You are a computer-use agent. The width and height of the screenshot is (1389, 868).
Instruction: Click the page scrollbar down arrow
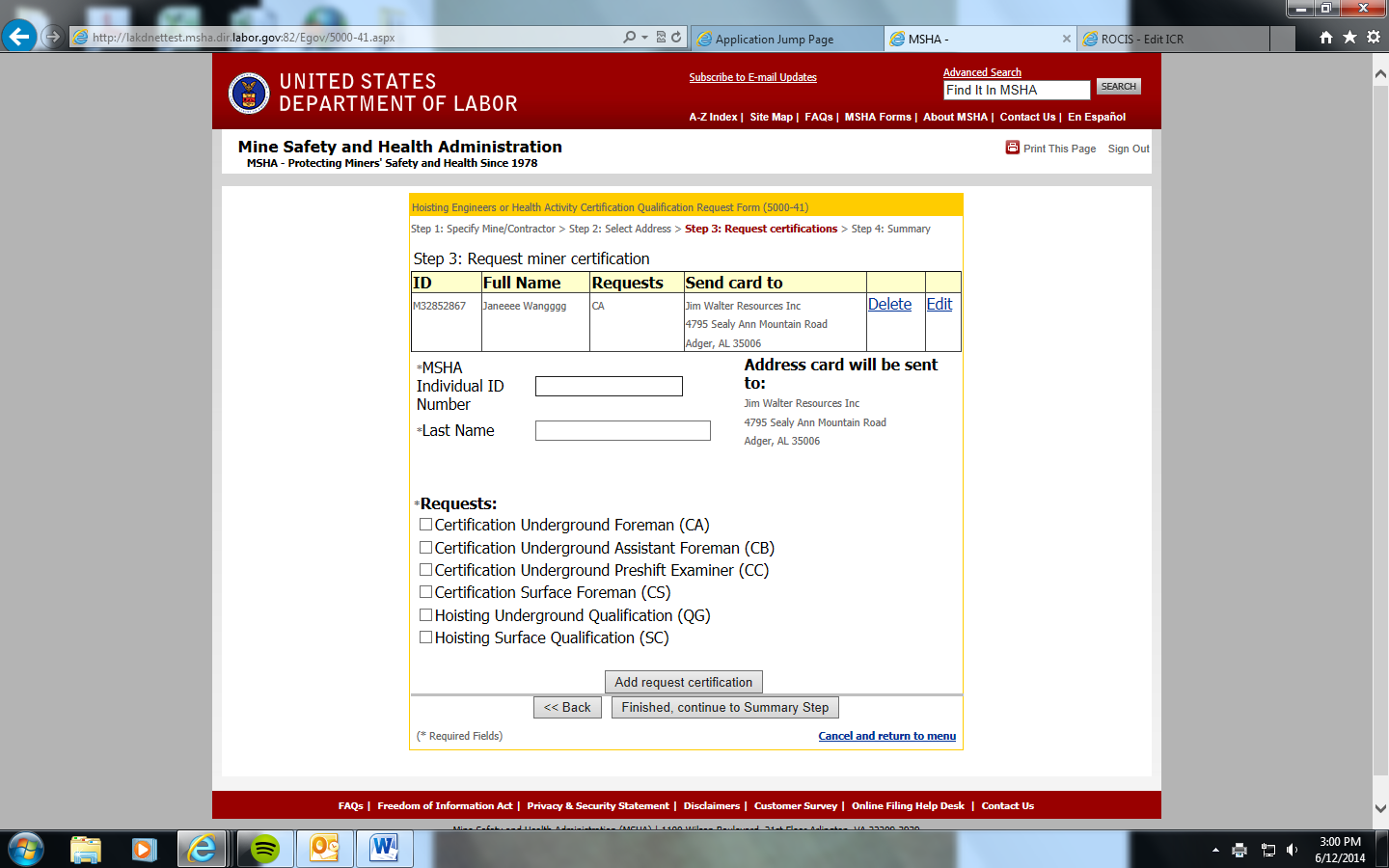[1380, 808]
